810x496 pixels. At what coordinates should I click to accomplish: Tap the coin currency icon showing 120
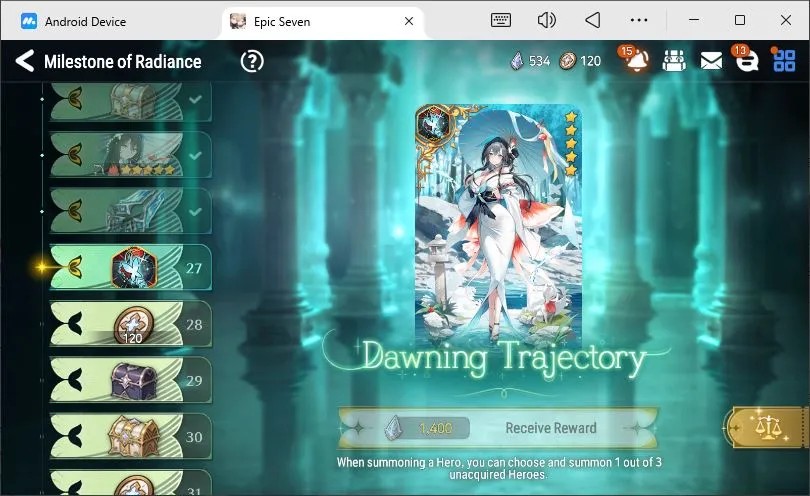coord(567,61)
